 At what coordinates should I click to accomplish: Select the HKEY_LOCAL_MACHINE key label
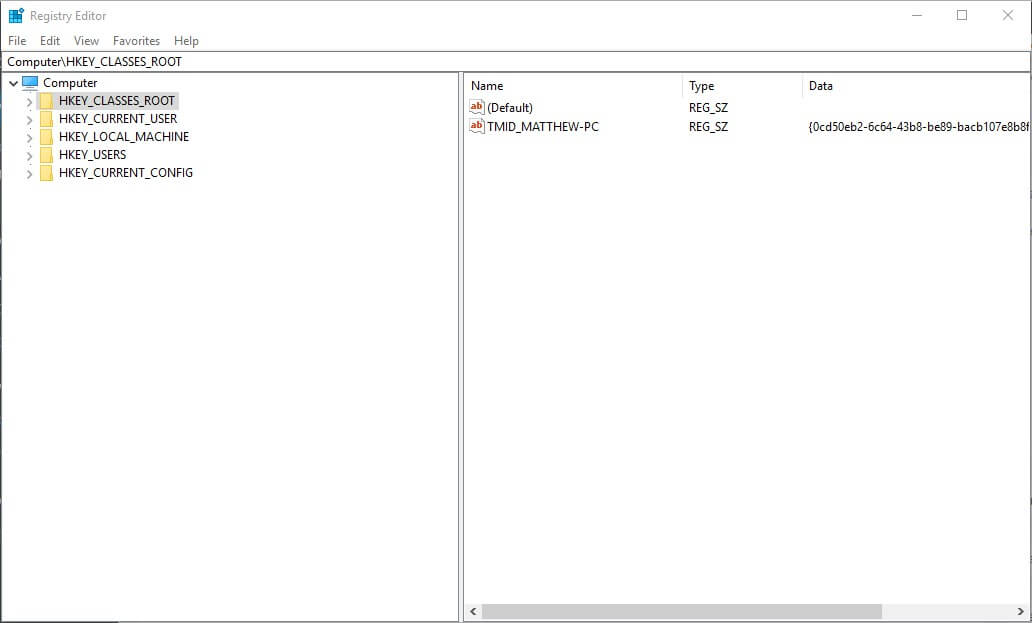124,137
